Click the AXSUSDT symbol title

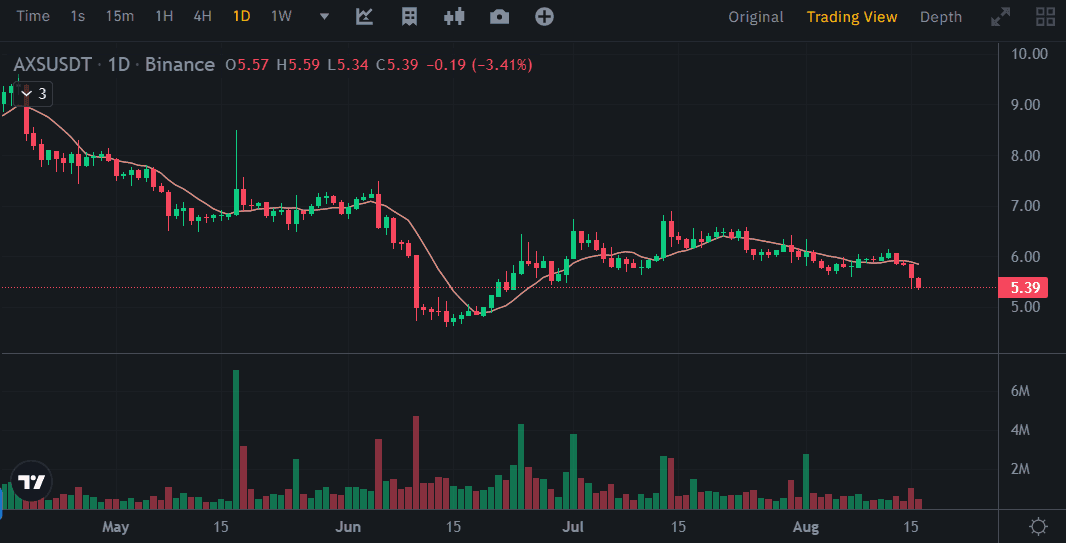pyautogui.click(x=53, y=65)
